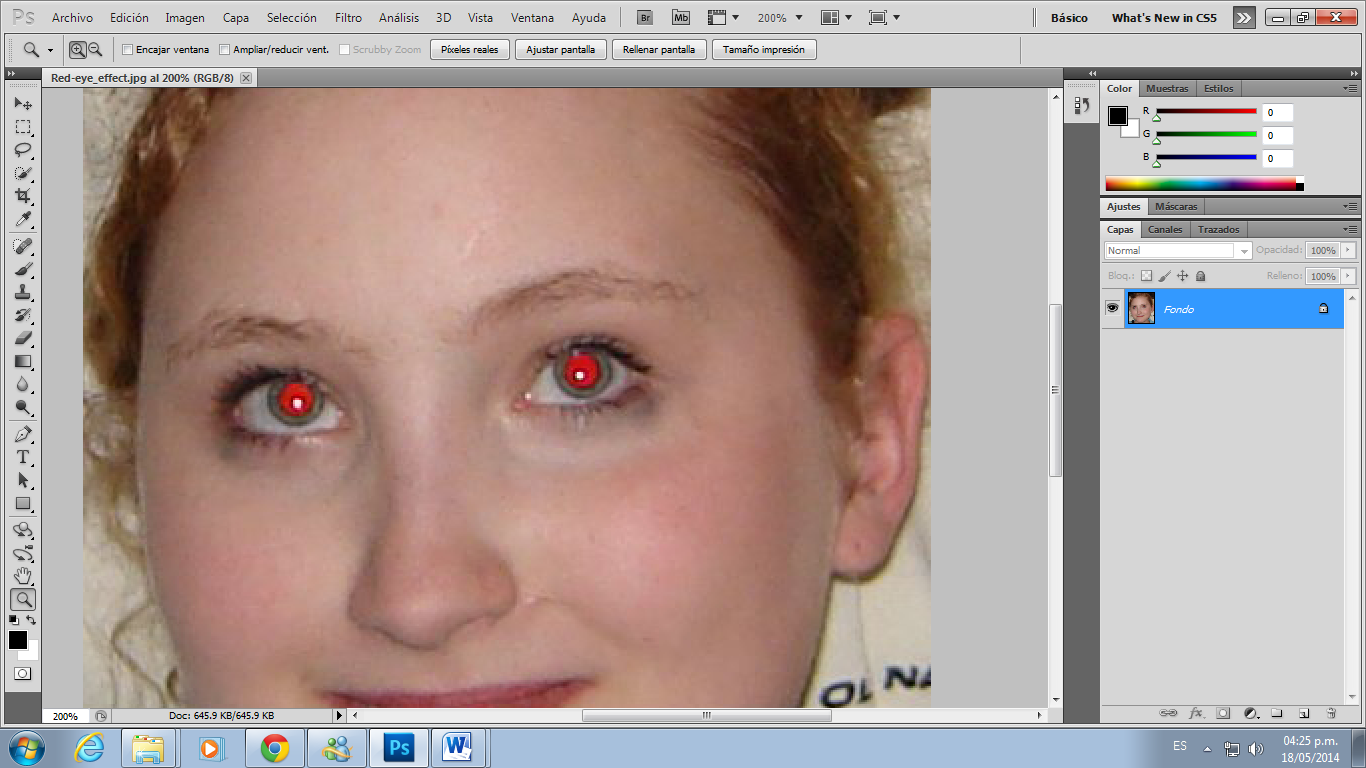
Task: Select the 3D Object Rotate tool
Action: pos(23,530)
